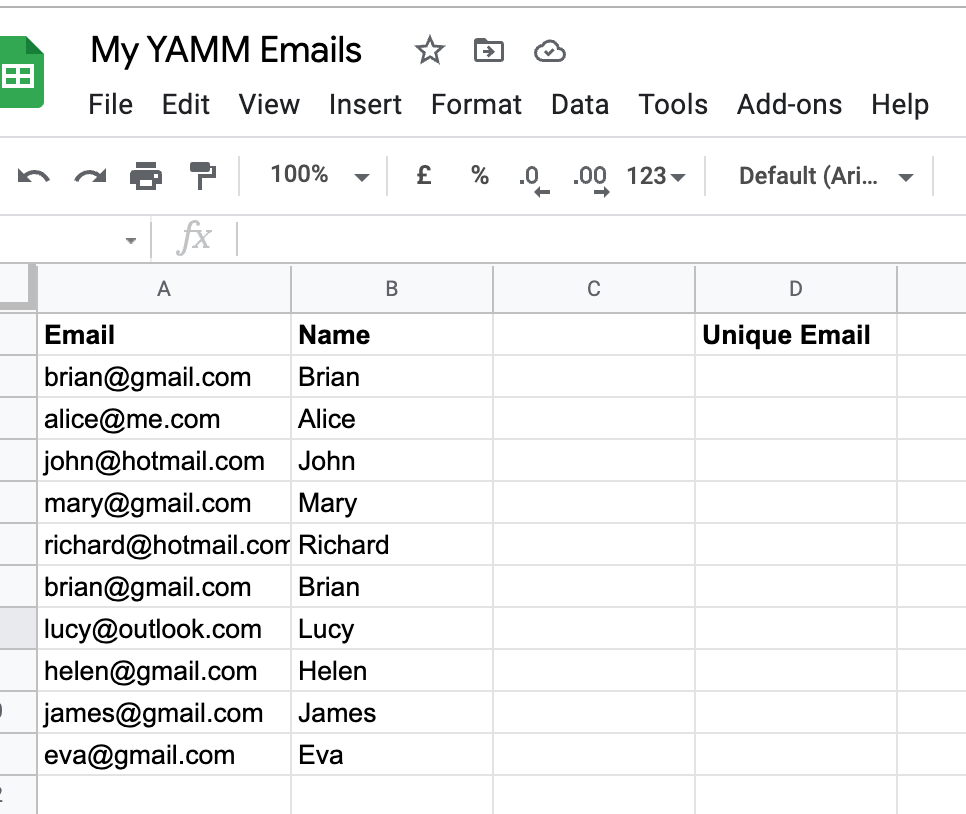Check the document save status cloud icon
Image resolution: width=966 pixels, height=814 pixels.
point(550,51)
